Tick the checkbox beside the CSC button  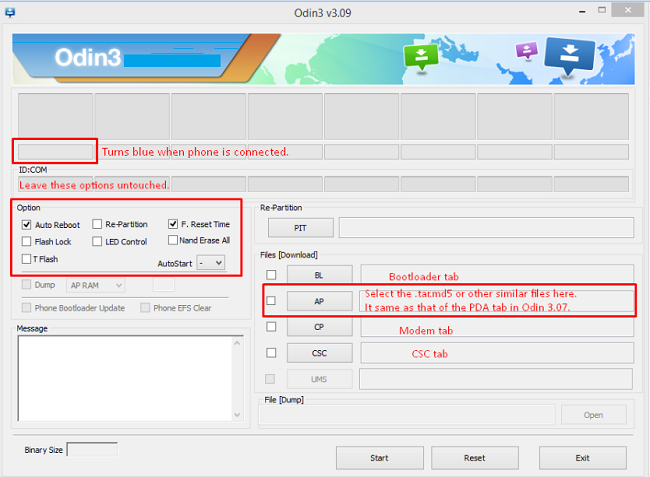(x=271, y=353)
